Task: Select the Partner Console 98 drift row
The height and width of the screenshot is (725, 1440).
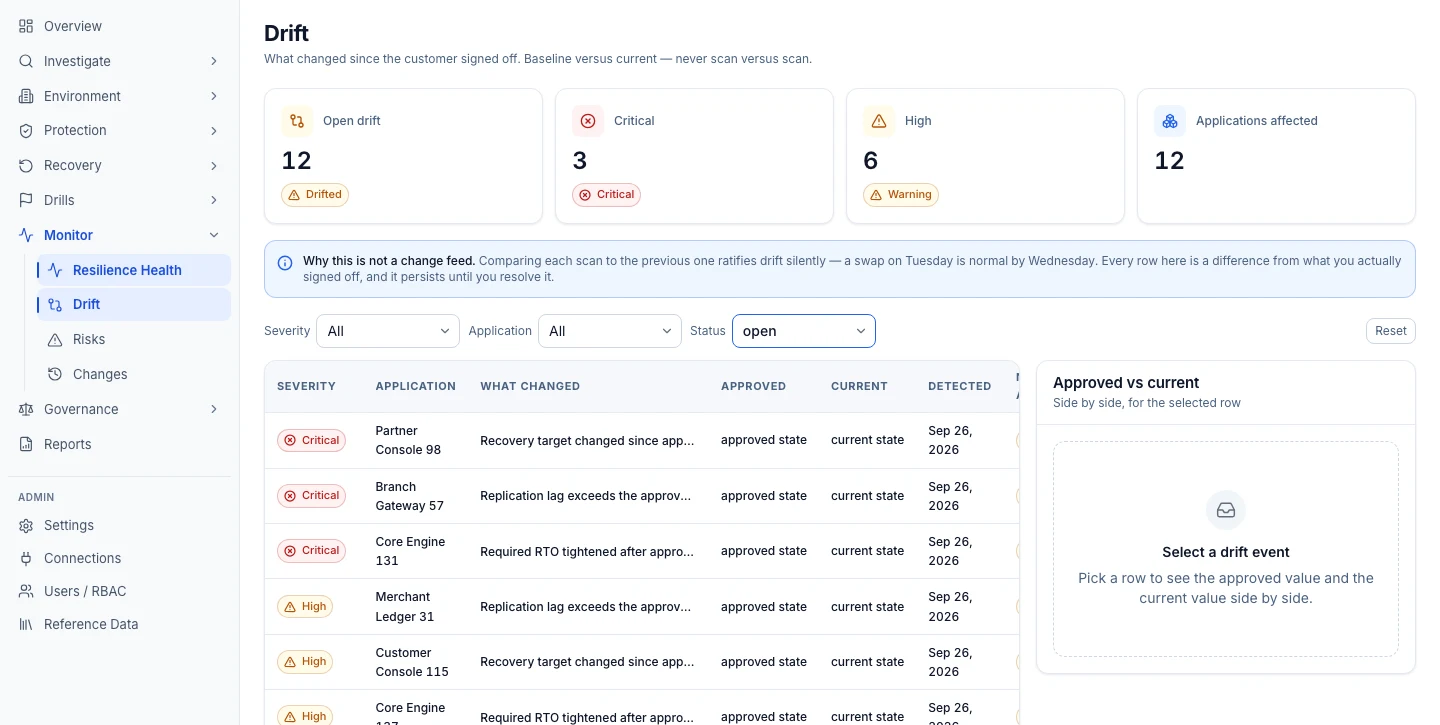Action: point(642,440)
